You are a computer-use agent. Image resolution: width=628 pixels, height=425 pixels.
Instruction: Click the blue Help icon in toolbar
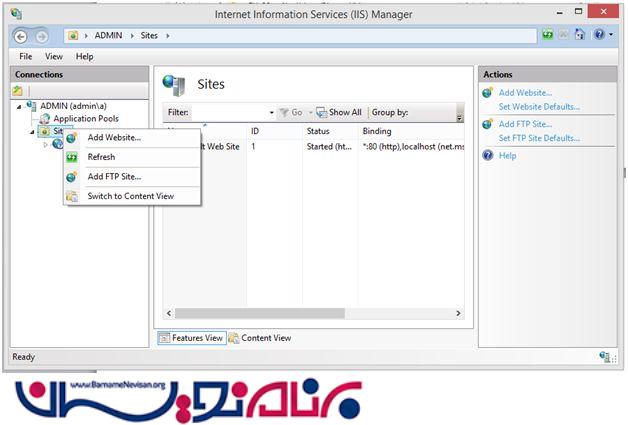click(x=599, y=34)
